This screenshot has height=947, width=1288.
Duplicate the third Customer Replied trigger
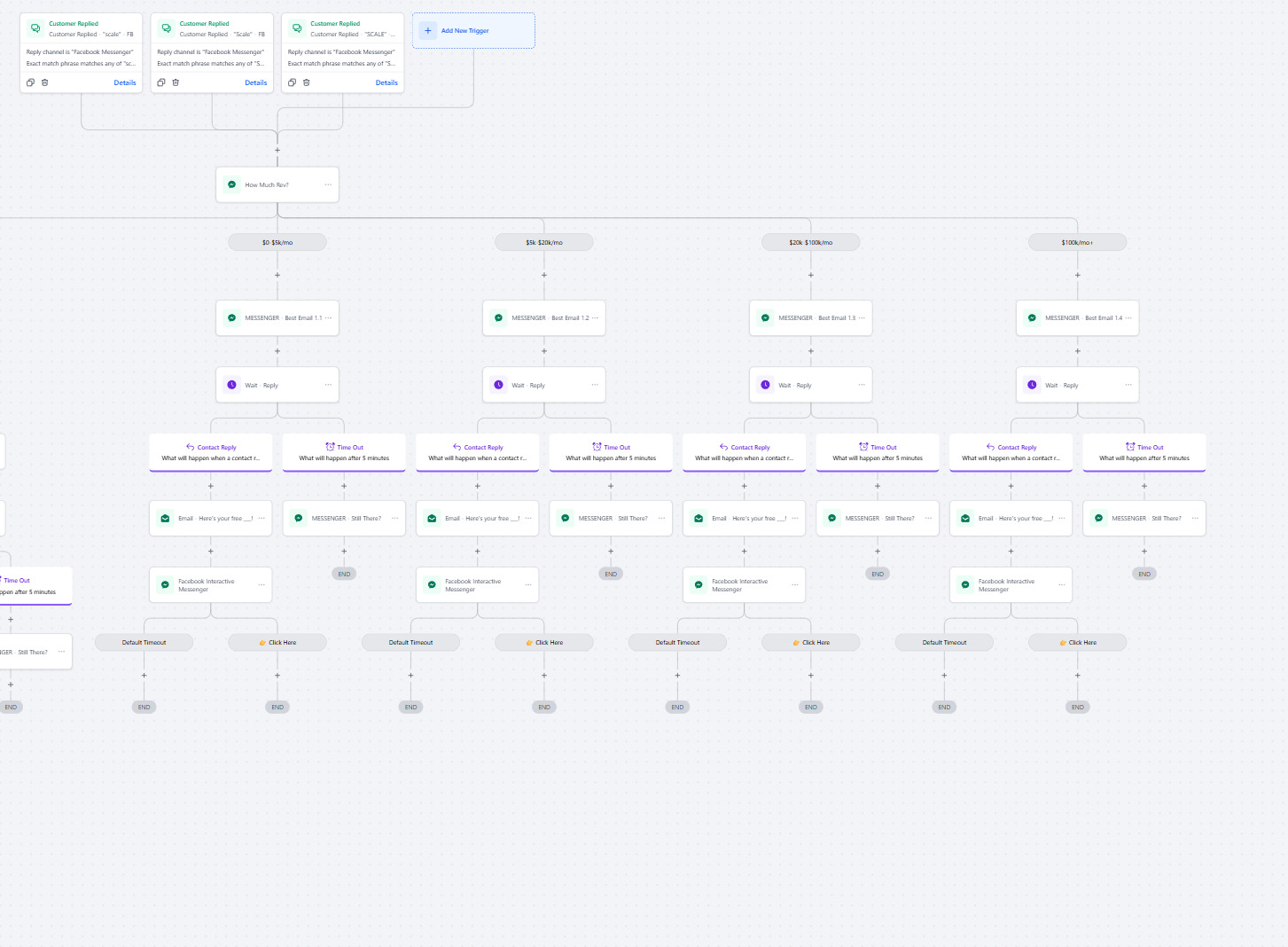(x=292, y=82)
